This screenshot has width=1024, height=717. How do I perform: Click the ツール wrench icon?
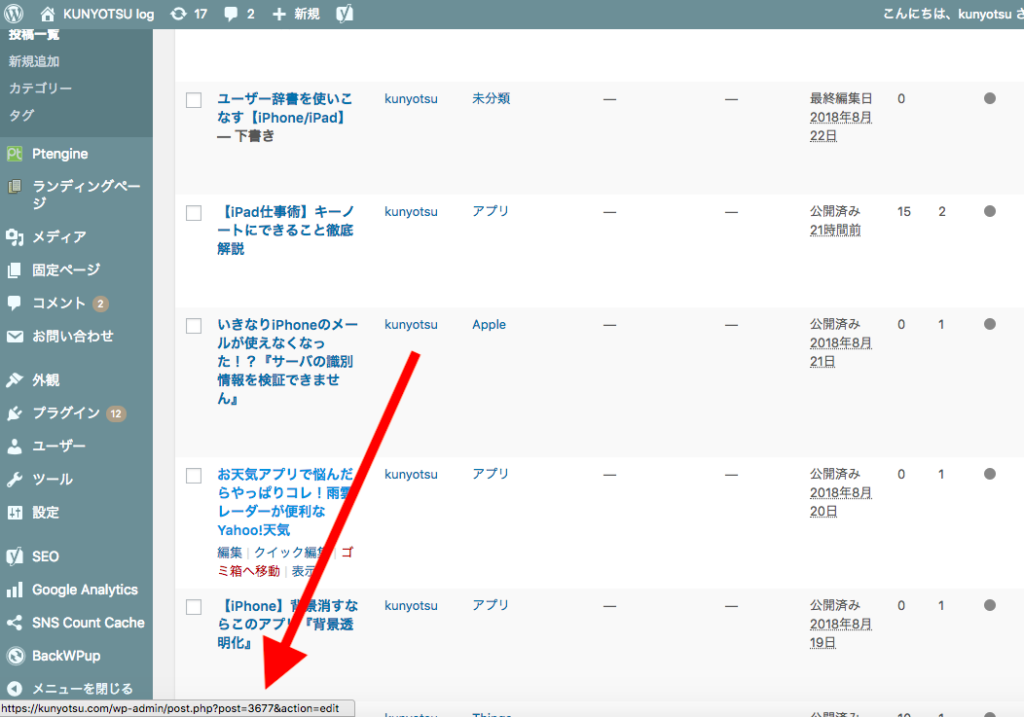(x=14, y=479)
